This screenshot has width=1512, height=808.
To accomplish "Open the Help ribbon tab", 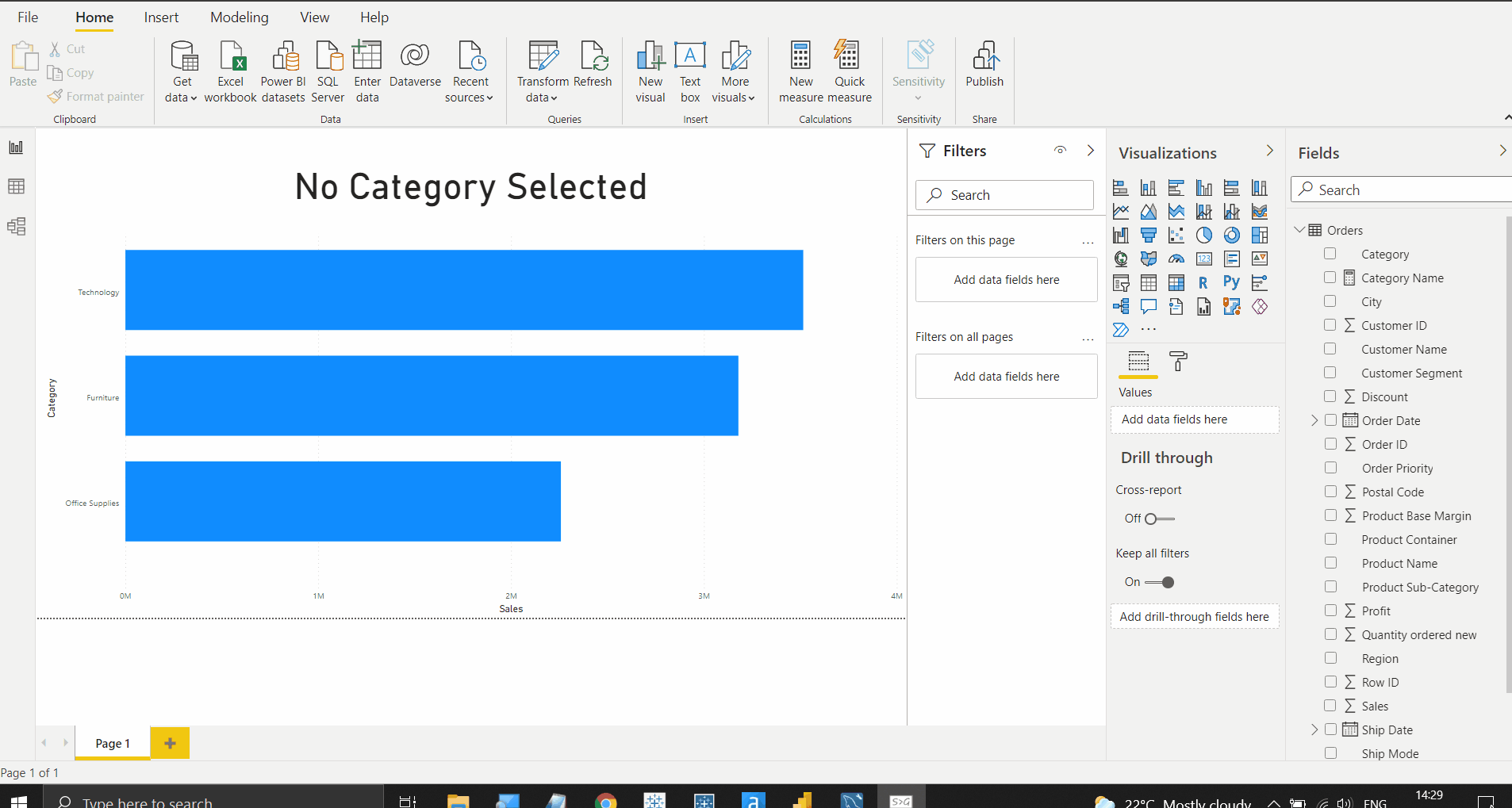I will click(x=374, y=17).
